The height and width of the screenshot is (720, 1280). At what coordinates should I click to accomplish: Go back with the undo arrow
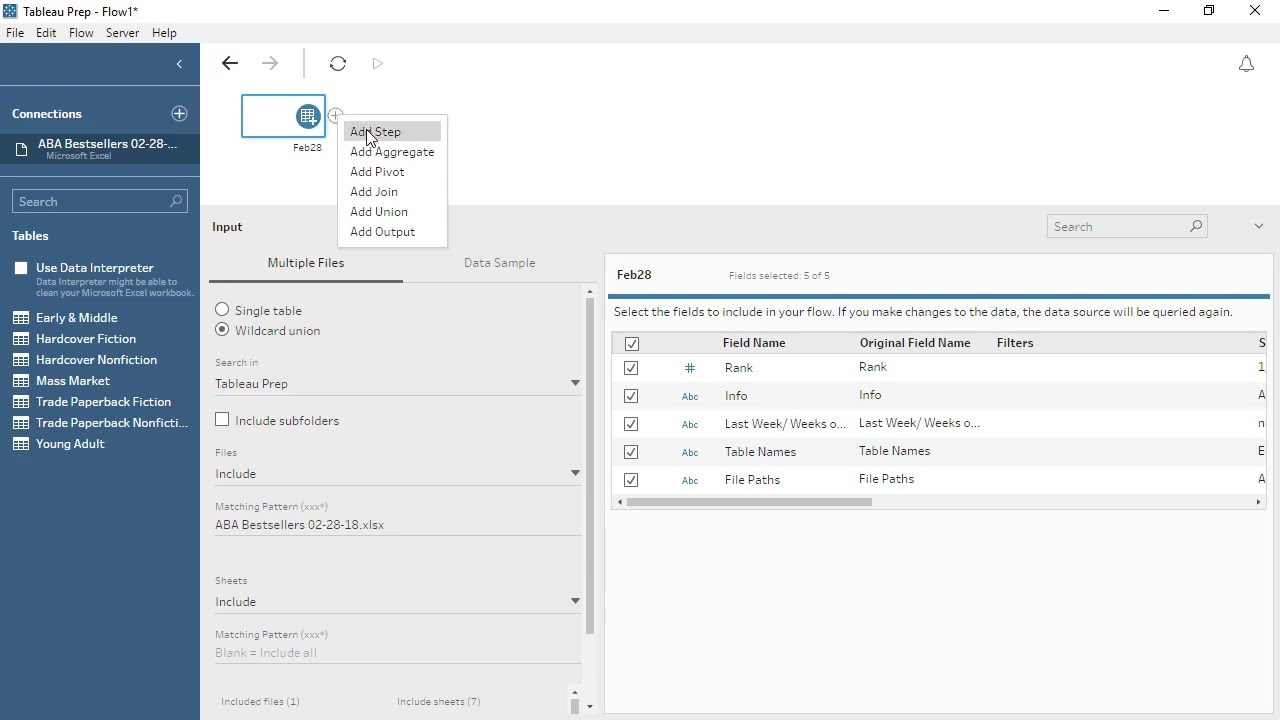tap(230, 64)
